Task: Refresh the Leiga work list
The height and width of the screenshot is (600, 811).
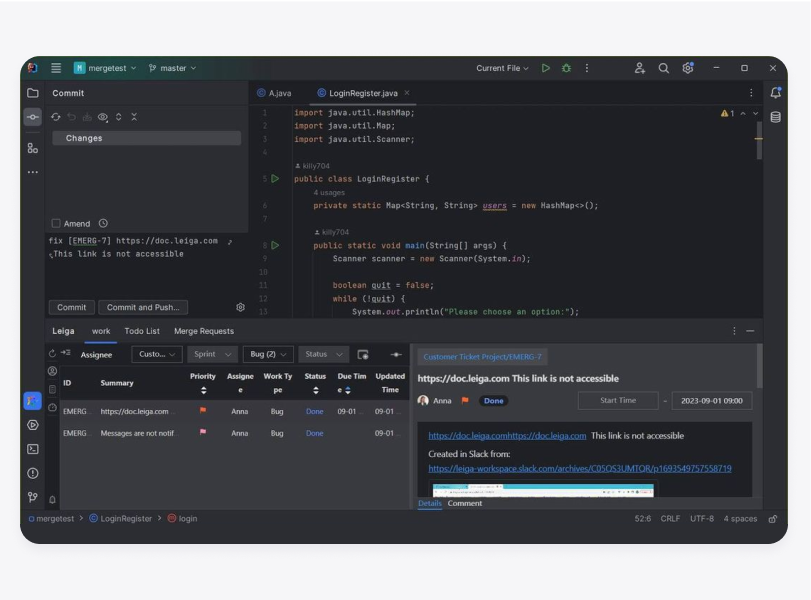Action: pos(52,354)
